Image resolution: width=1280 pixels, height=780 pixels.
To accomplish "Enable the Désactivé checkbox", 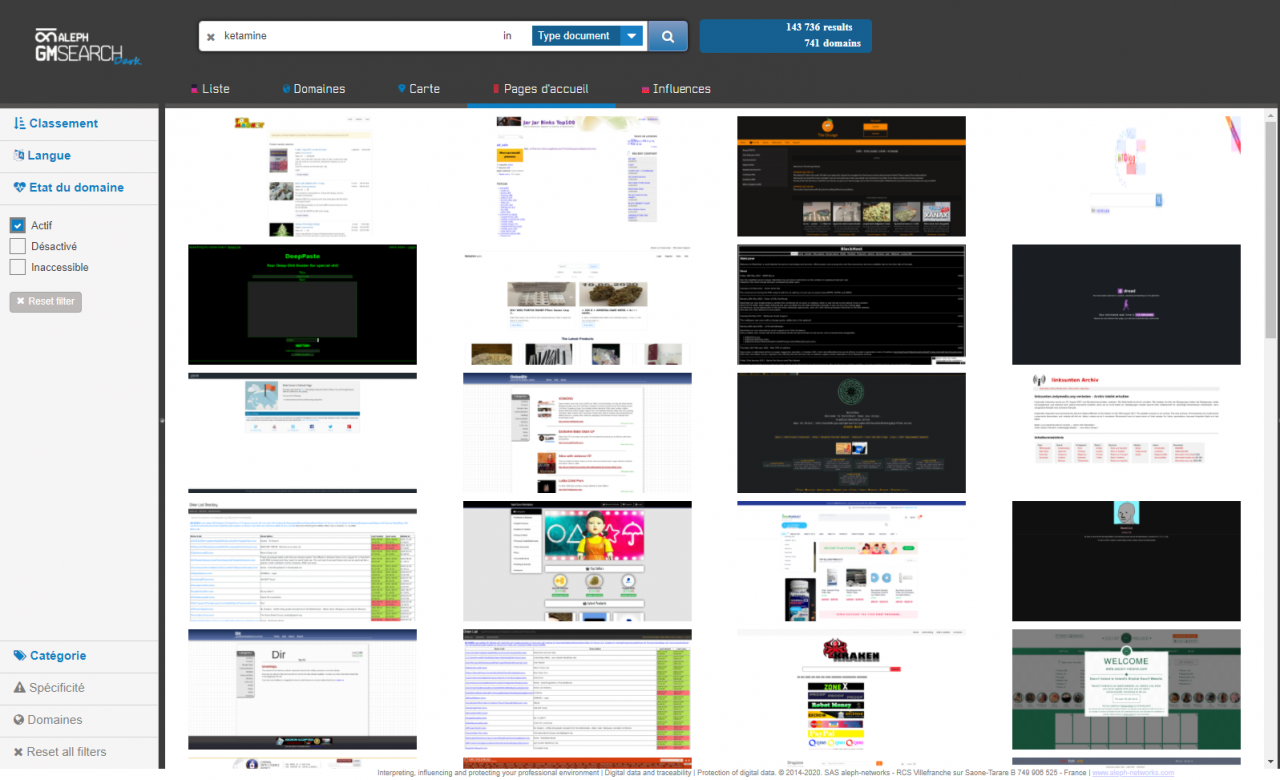I will [17, 246].
